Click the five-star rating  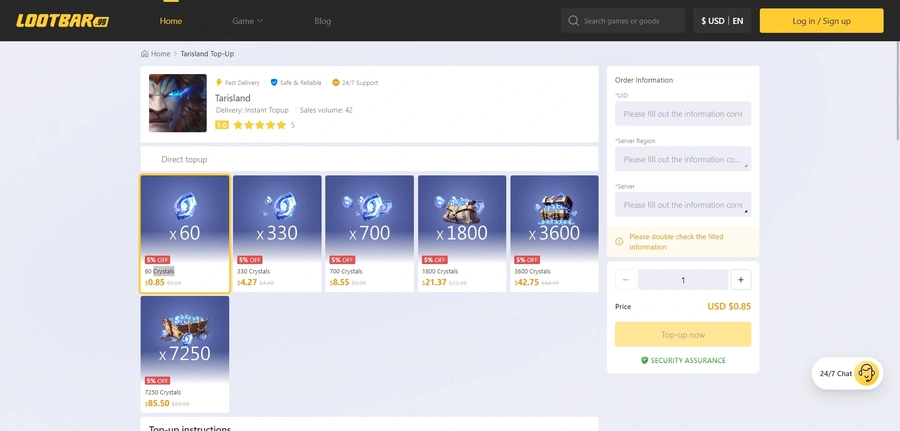pos(259,125)
